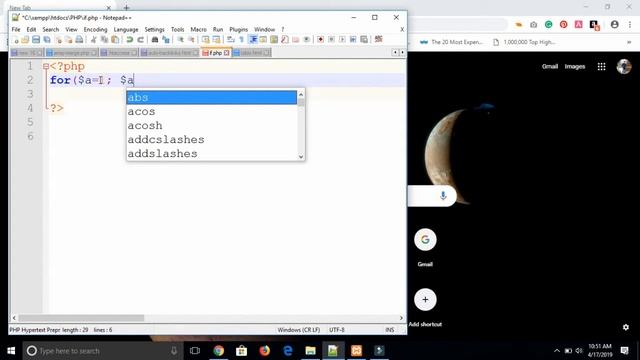Click the Save All toolbar icon
Screen dimensions: 640x360
(x=47, y=40)
